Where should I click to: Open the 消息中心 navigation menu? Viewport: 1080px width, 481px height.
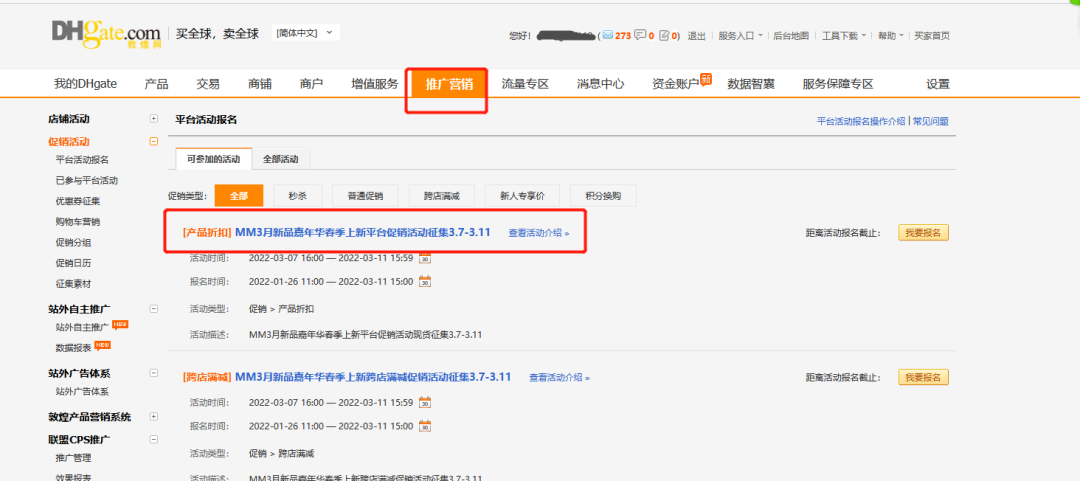tap(601, 84)
